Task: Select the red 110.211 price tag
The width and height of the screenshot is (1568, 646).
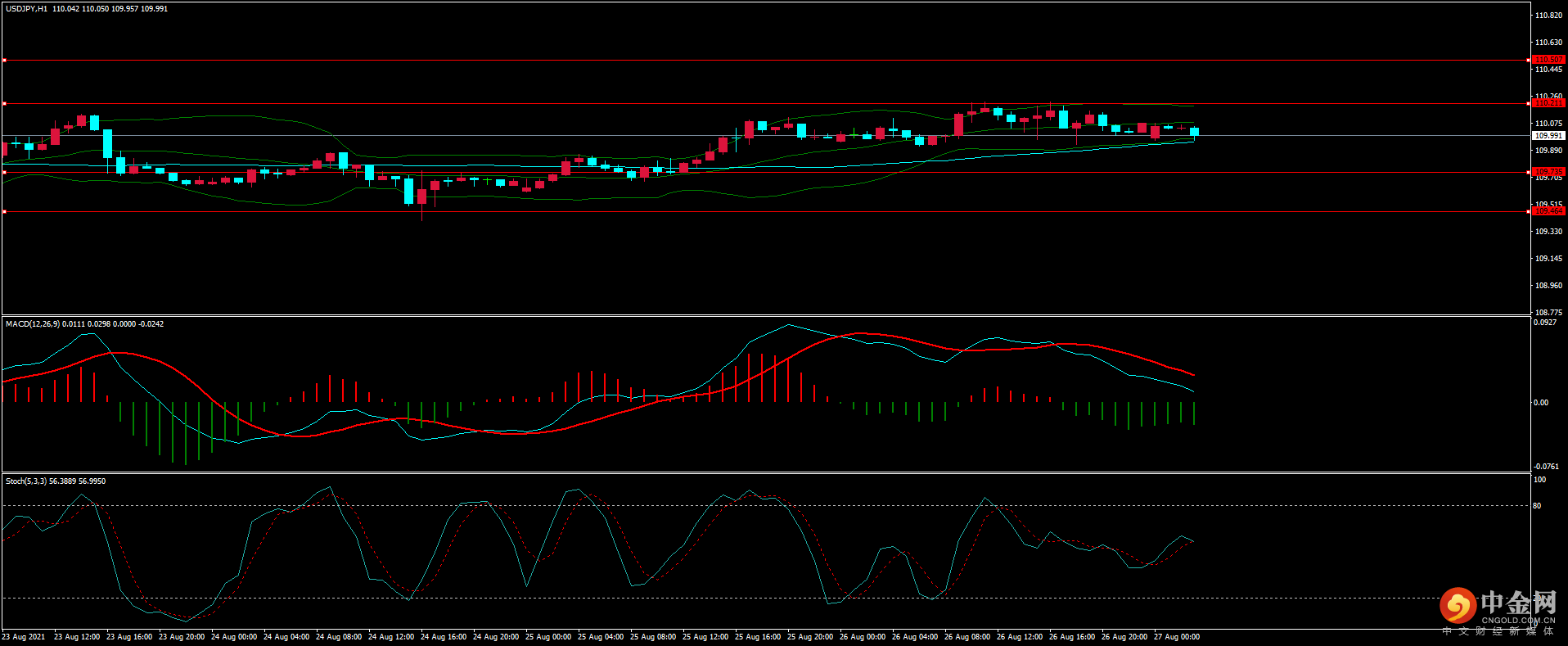Action: (x=1548, y=103)
